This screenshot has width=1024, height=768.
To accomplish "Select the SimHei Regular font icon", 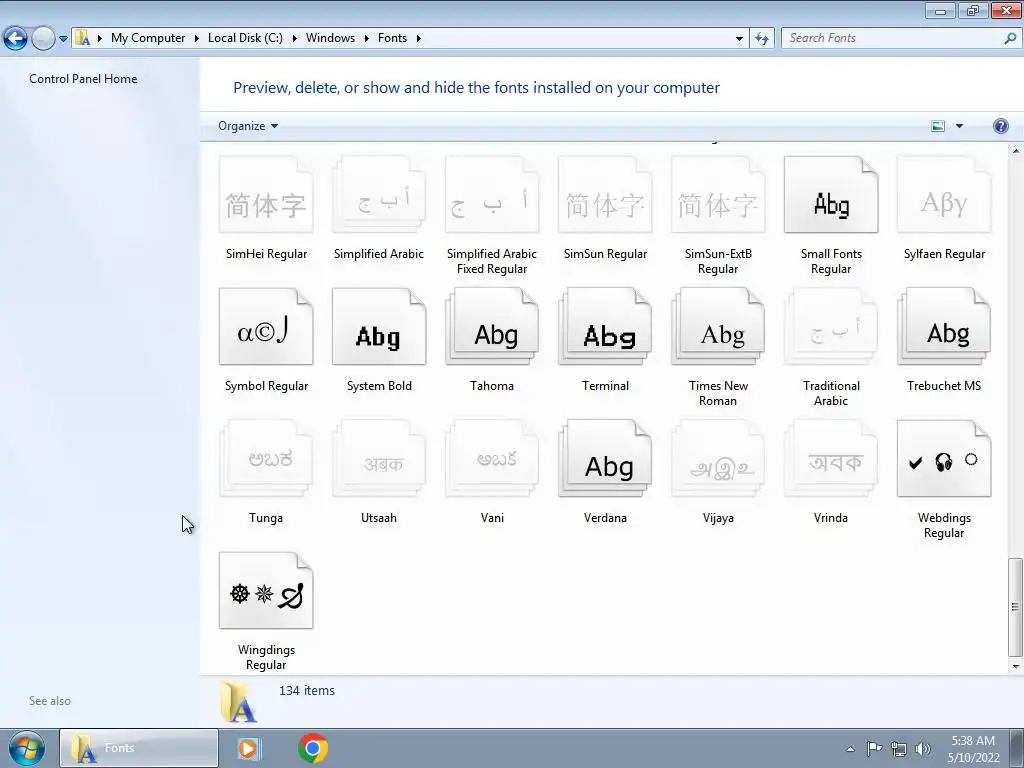I will (x=266, y=195).
